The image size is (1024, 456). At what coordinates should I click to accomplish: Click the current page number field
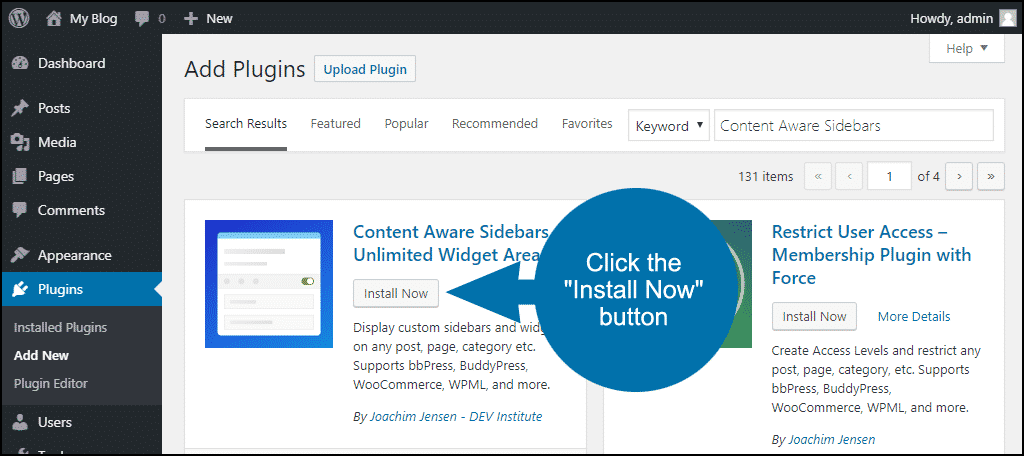pos(889,176)
